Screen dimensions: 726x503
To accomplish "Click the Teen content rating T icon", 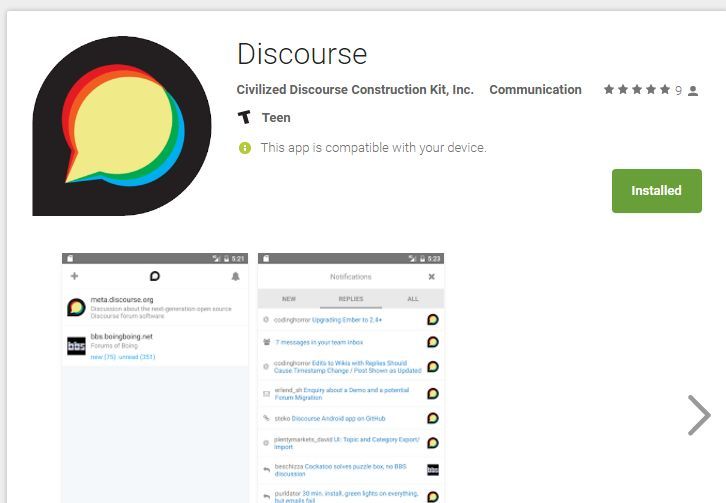I will [x=244, y=117].
